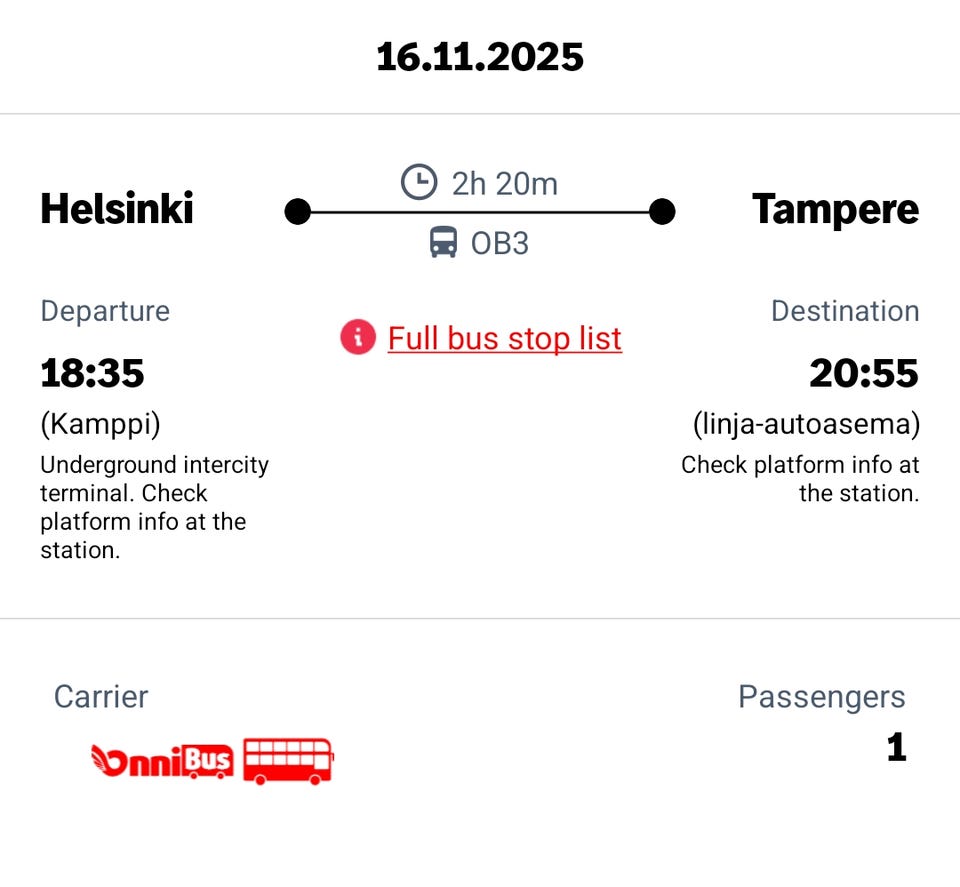
Task: Click the Carrier label
Action: pyautogui.click(x=101, y=697)
